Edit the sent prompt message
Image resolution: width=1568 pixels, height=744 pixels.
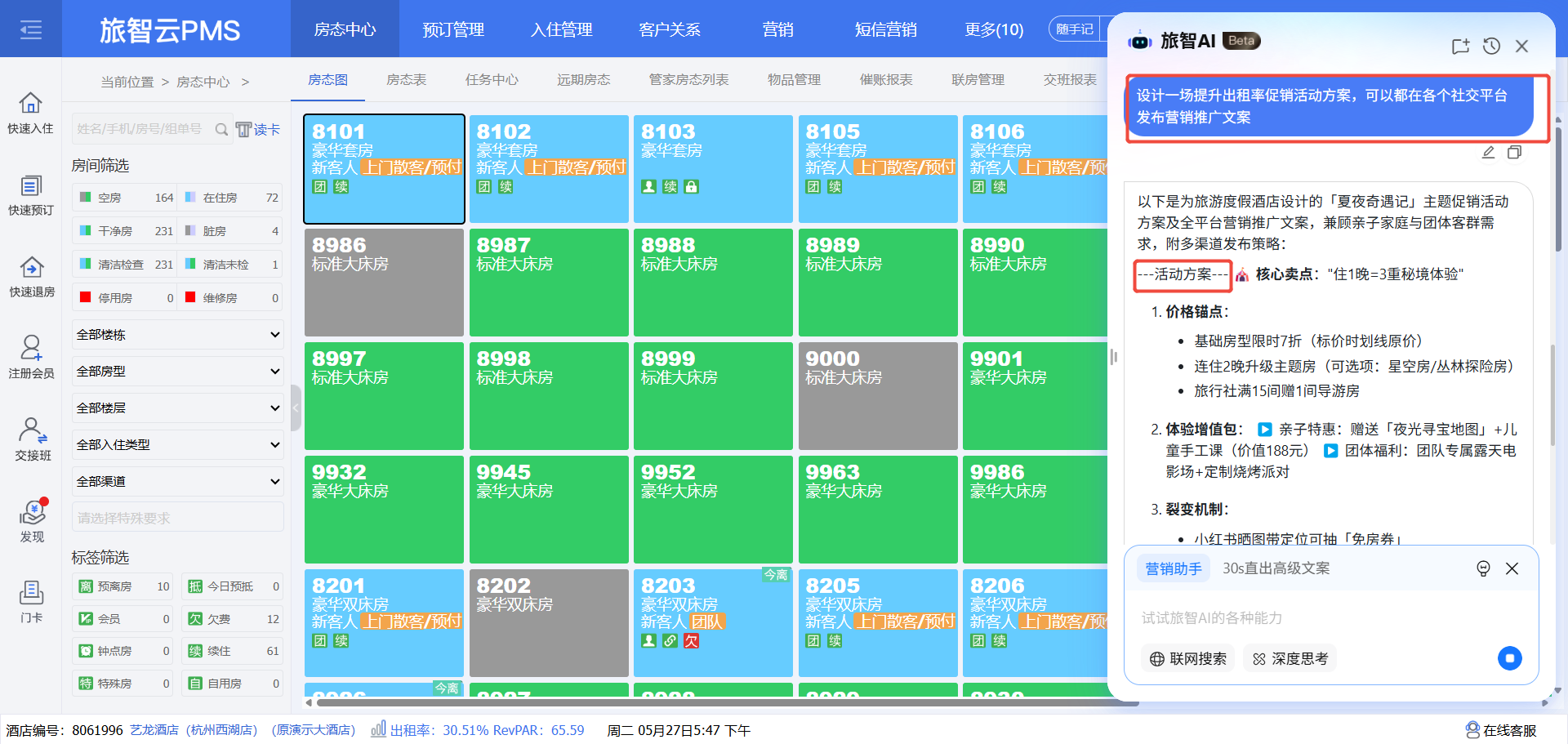tap(1488, 153)
